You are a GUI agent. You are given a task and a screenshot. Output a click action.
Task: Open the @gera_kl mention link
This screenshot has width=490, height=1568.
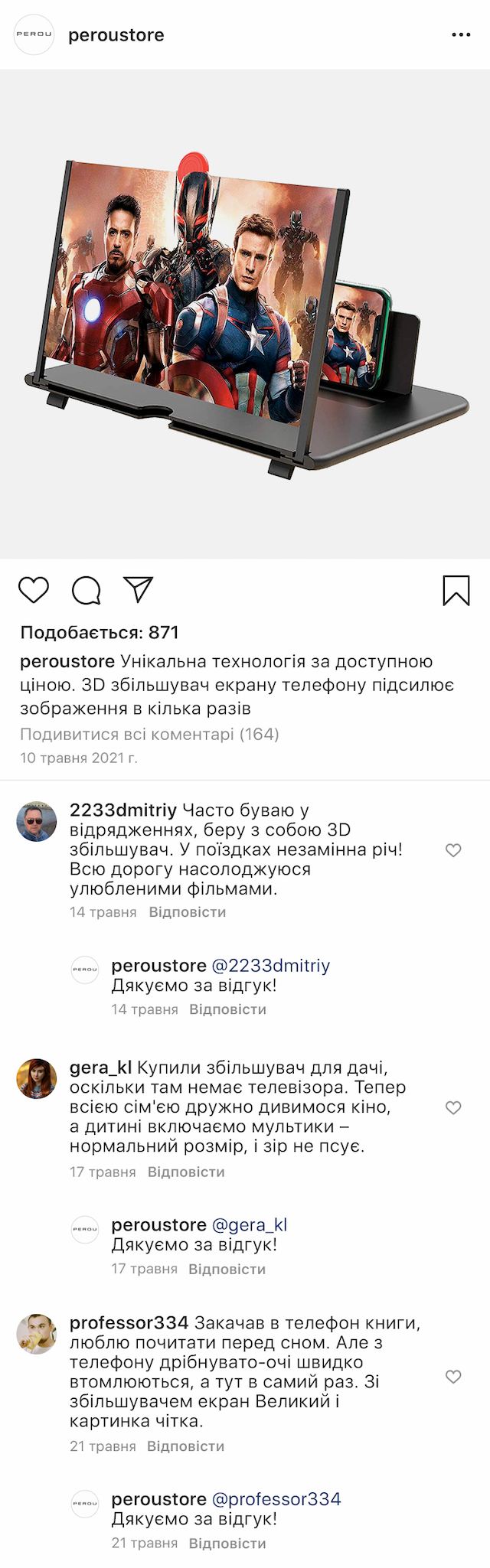tap(249, 1224)
